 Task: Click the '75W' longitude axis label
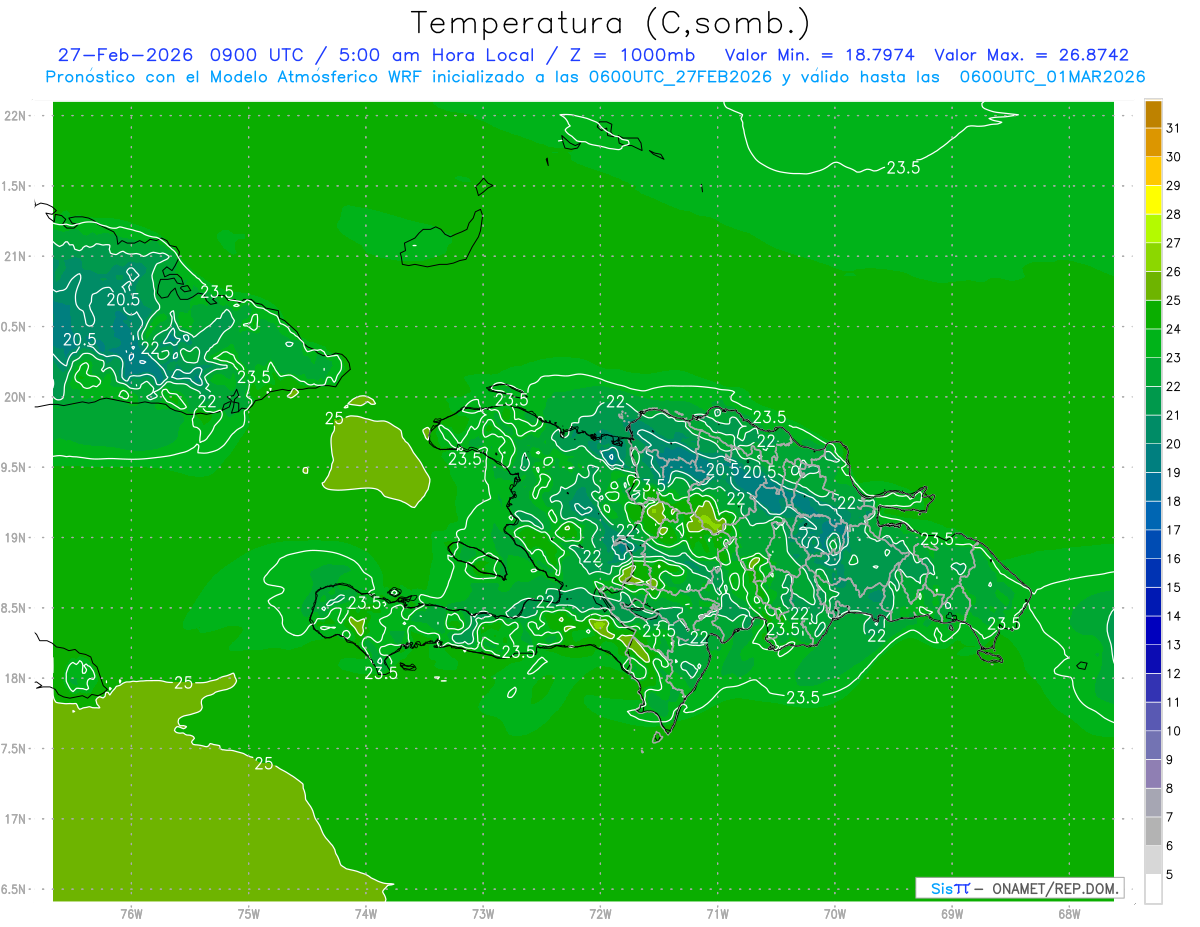coord(249,914)
